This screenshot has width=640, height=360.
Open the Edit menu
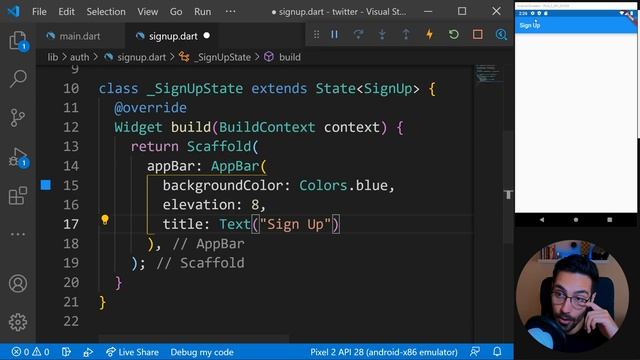tap(66, 12)
